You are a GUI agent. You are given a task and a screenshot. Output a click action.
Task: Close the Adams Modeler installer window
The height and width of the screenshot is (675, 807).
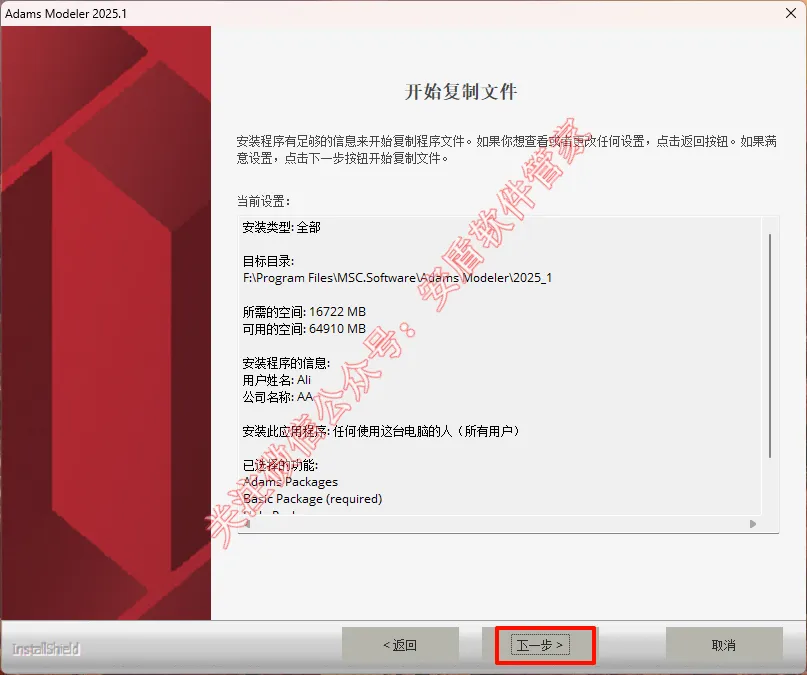791,13
